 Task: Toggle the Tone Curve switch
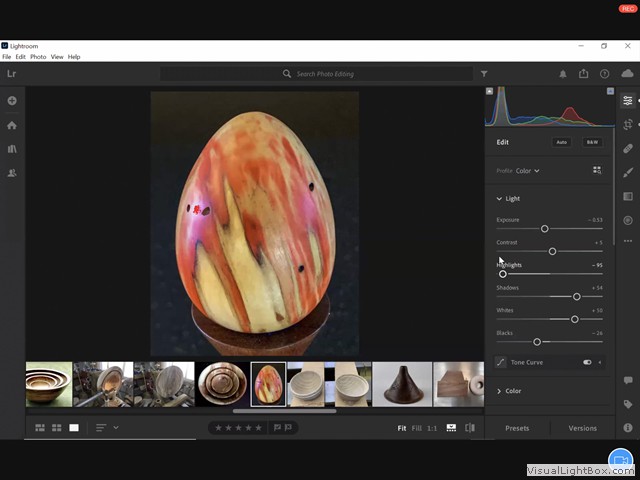587,362
